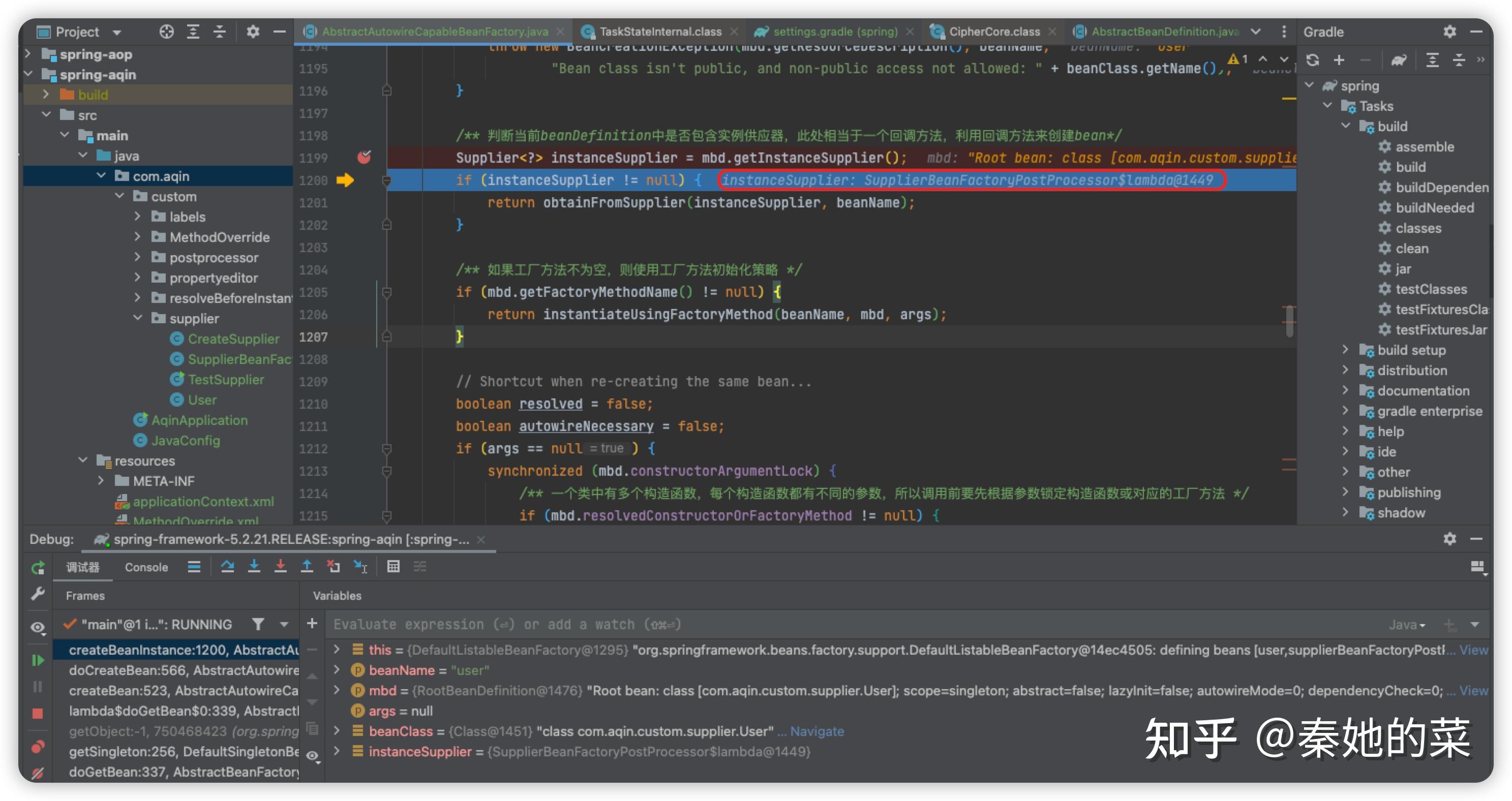Open the View Breakpoints icon

[x=38, y=747]
